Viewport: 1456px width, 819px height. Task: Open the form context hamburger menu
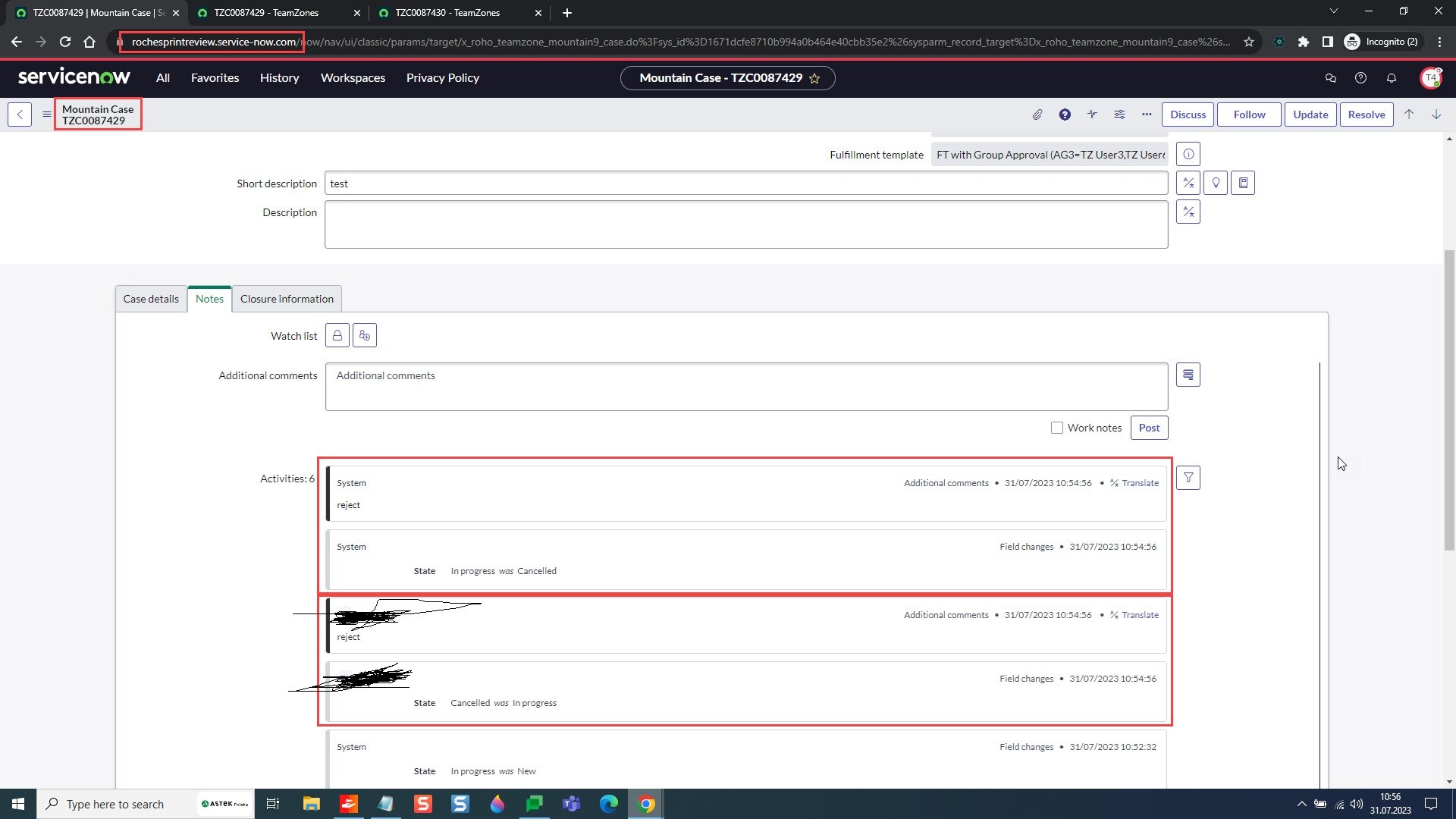coord(46,115)
